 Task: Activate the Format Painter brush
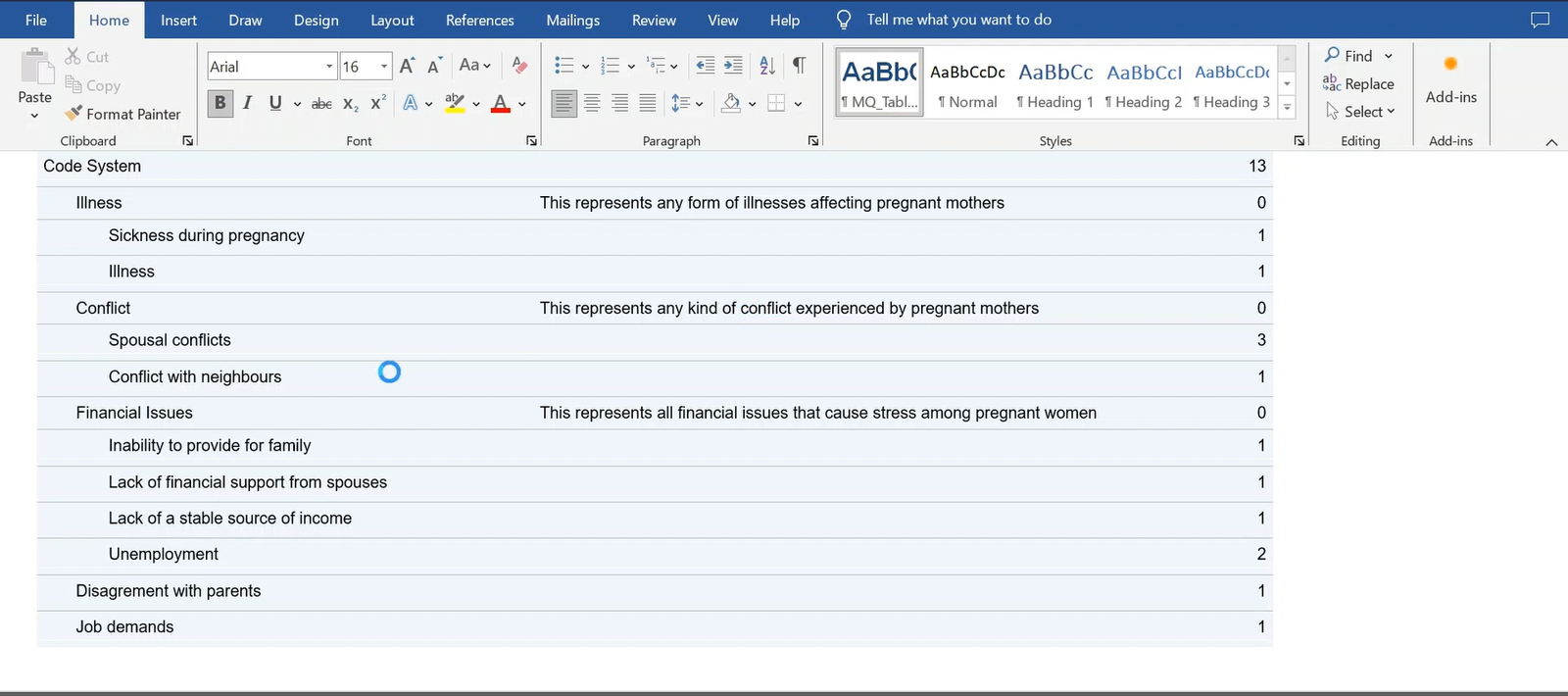[x=73, y=114]
